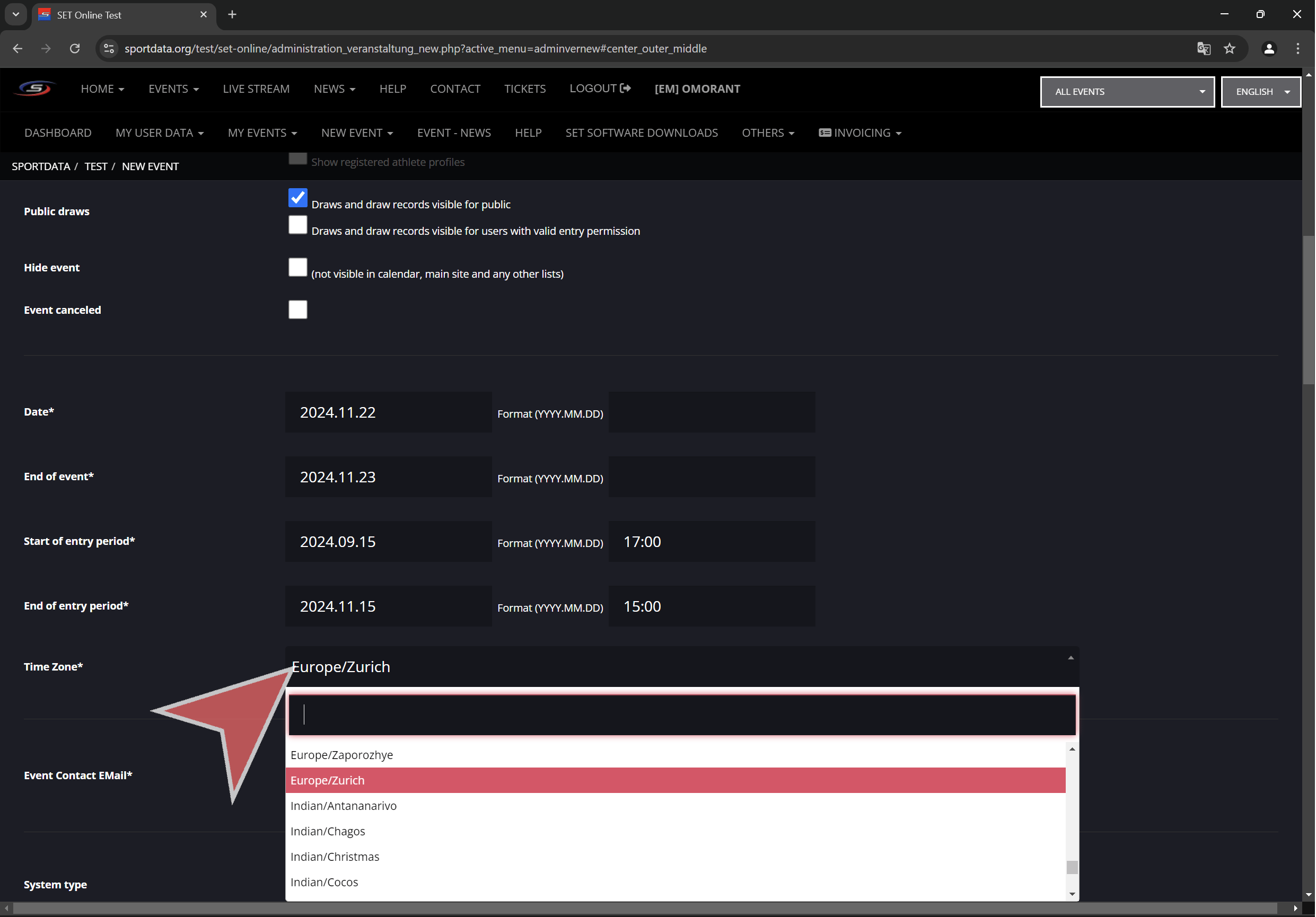
Task: Open ALL EVENTS dropdown
Action: (x=1127, y=92)
